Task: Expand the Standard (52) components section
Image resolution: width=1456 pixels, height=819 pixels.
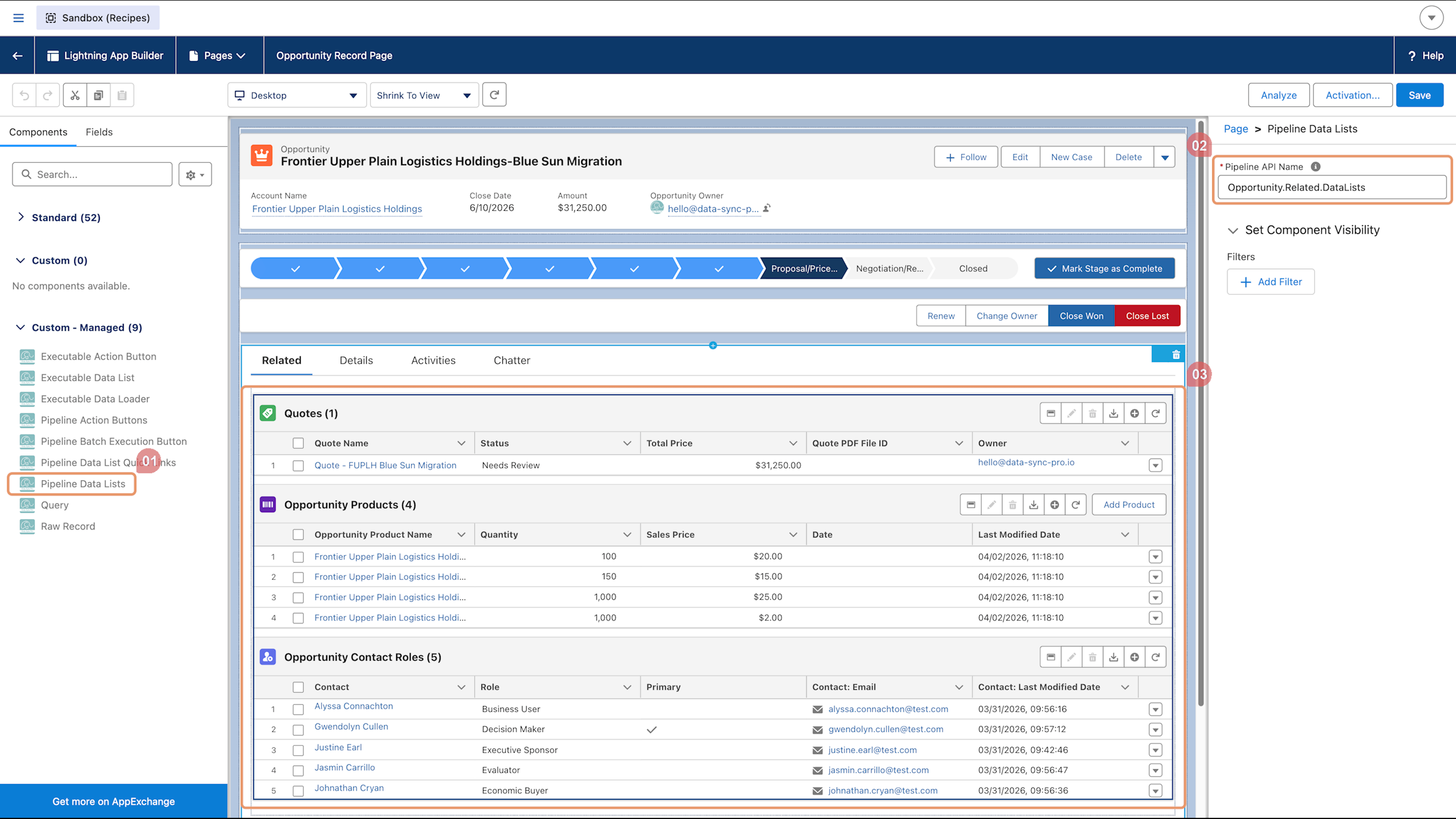Action: click(21, 217)
